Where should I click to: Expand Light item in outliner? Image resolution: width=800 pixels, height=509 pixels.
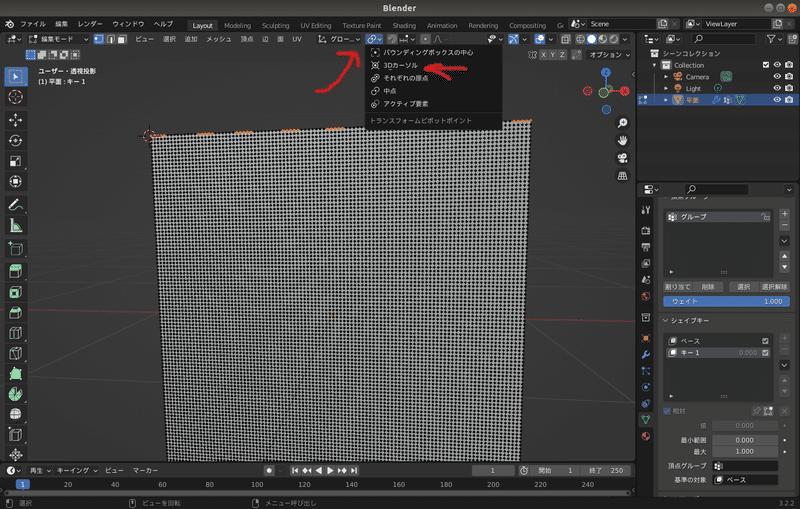coord(666,88)
